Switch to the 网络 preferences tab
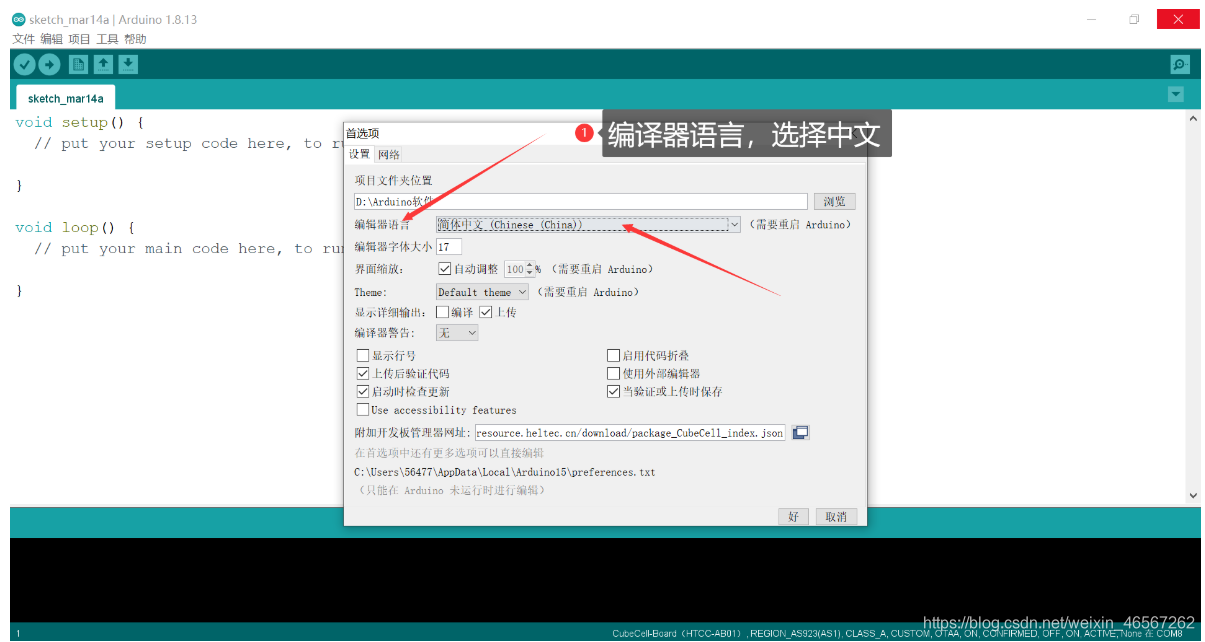Image resolution: width=1205 pixels, height=642 pixels. coord(389,154)
